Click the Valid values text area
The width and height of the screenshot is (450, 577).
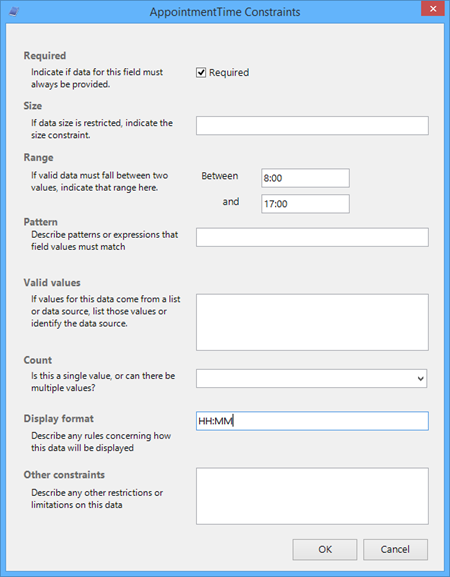(x=312, y=322)
